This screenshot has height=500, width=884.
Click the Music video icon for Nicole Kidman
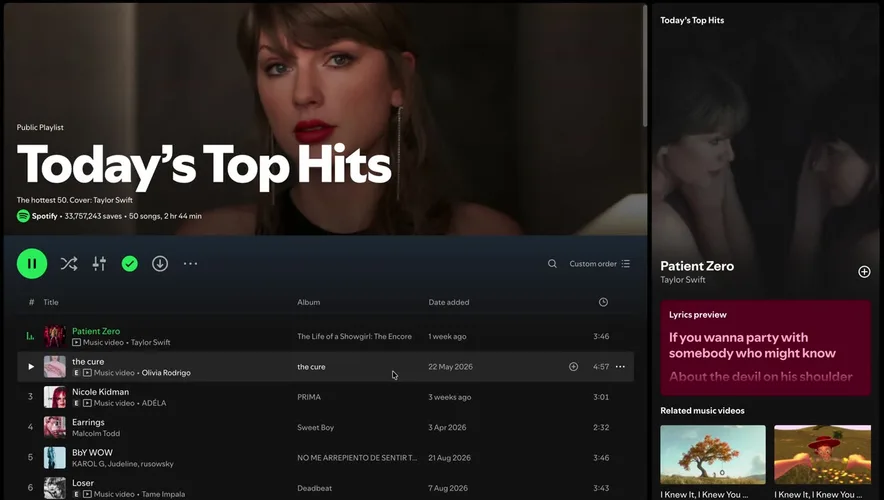[x=87, y=403]
